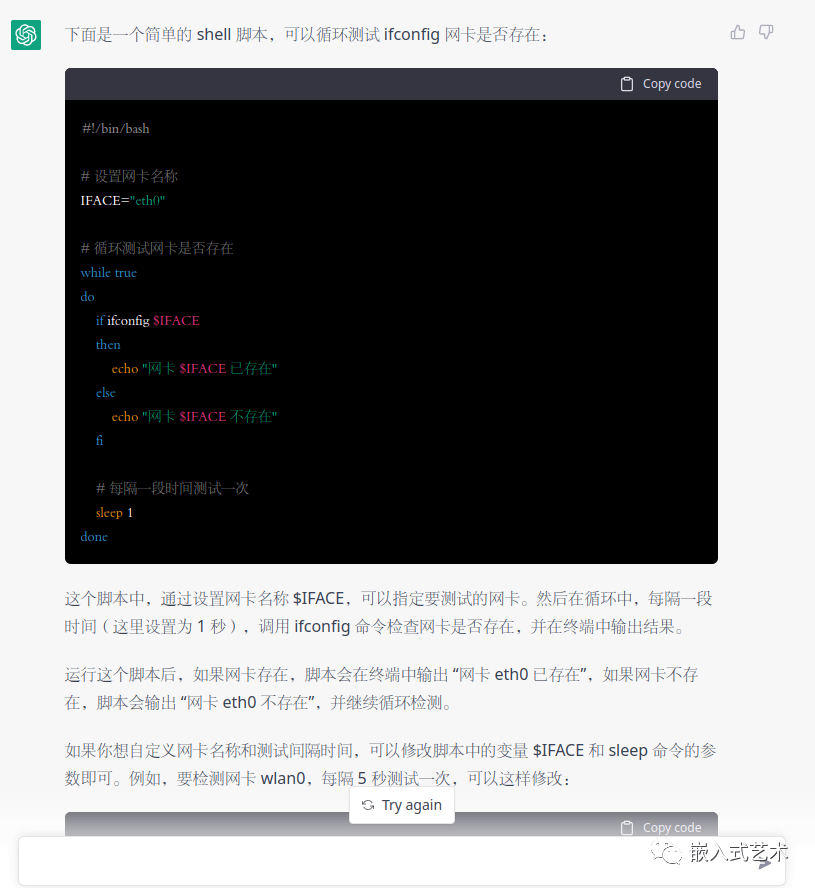The height and width of the screenshot is (888, 815).
Task: Click the paragraph starting '如果你想自定义网卡名称'
Action: [391, 765]
